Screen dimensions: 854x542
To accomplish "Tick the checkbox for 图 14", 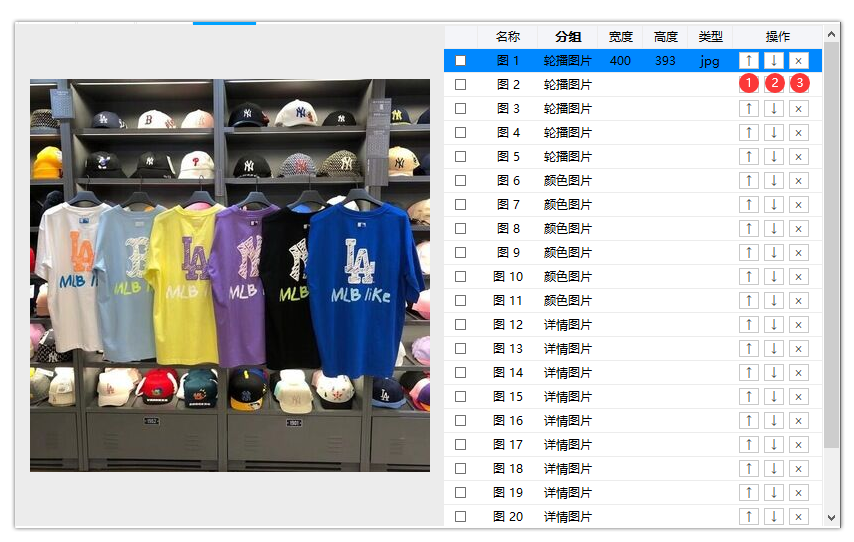I will (460, 372).
